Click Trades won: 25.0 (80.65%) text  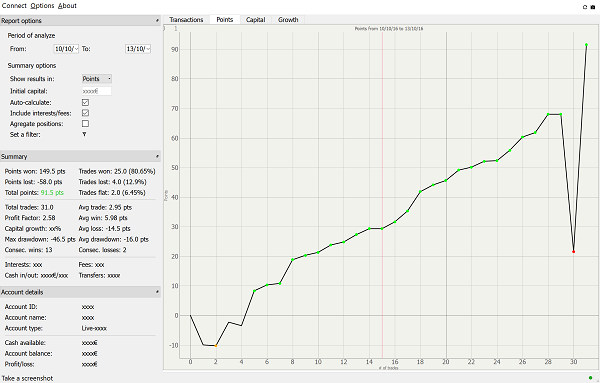tap(117, 171)
